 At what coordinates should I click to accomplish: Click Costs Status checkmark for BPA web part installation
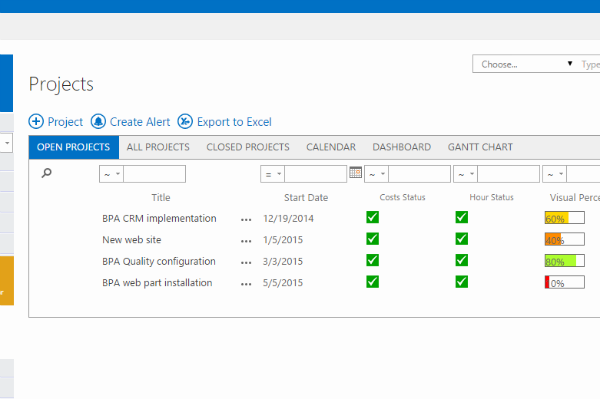click(372, 282)
